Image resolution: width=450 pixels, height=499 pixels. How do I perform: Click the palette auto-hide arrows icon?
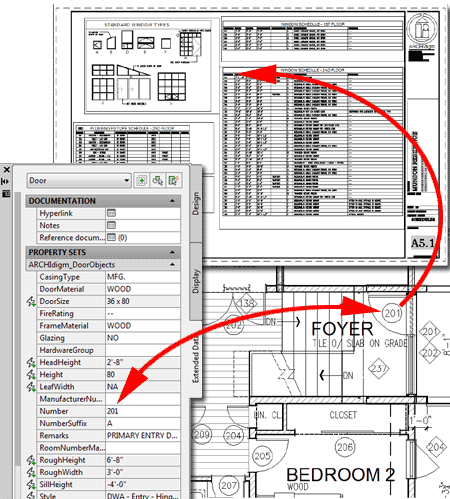coord(6,181)
